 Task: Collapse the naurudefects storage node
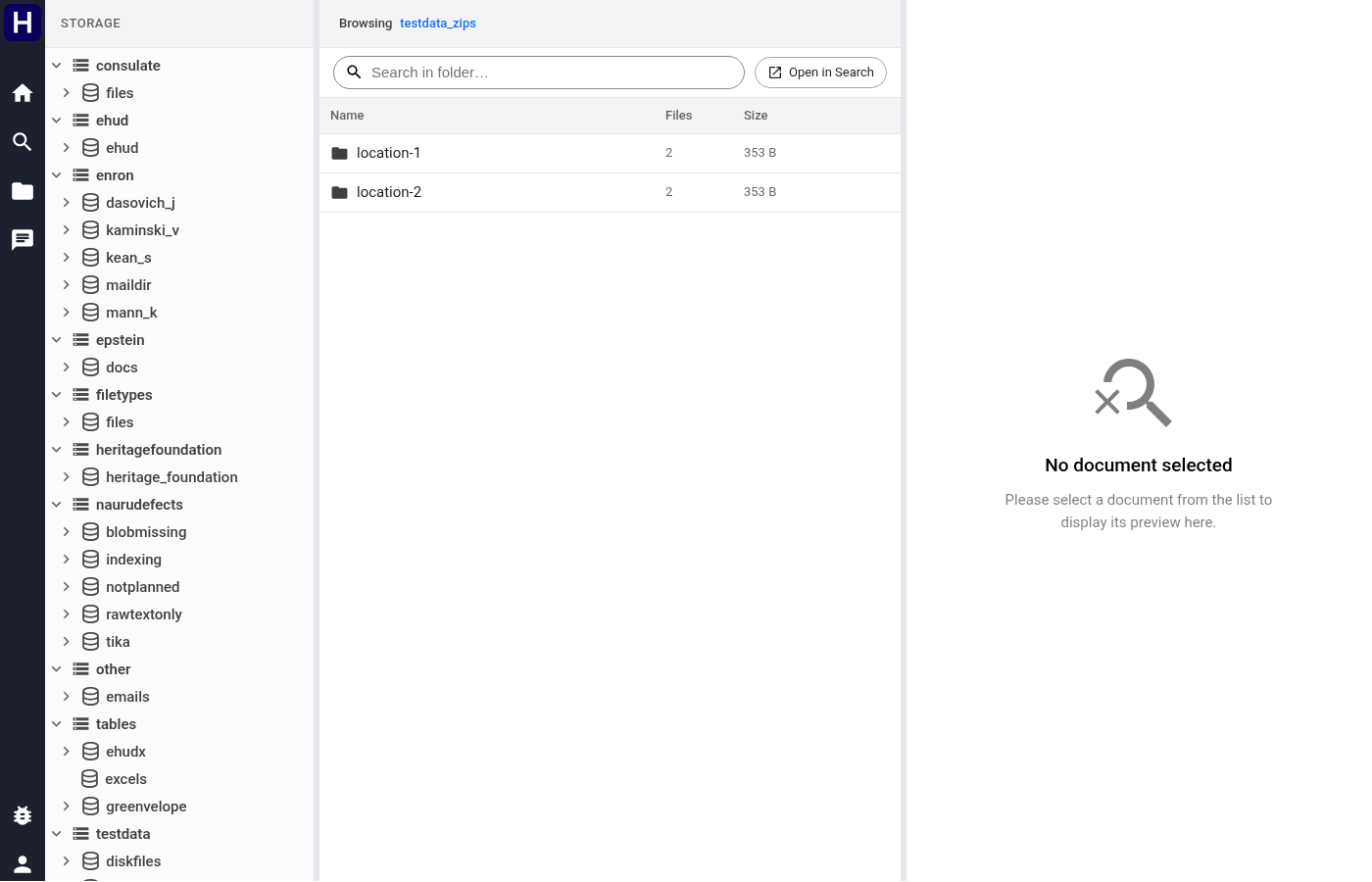pyautogui.click(x=57, y=505)
